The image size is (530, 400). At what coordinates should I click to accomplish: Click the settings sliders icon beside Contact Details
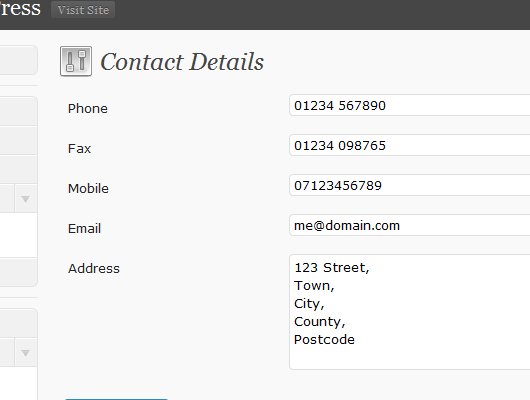coord(76,61)
